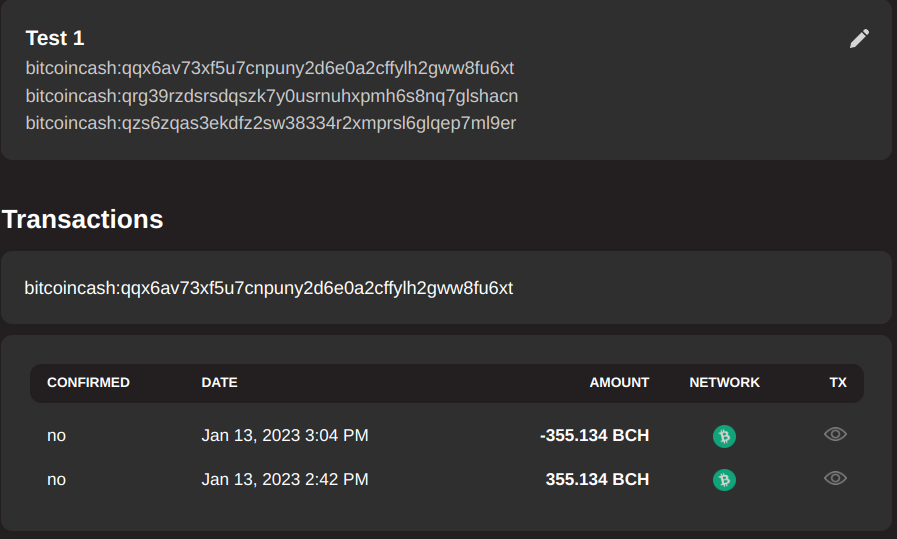Click the Bitcoin Cash icon in the 2:42 PM row
The height and width of the screenshot is (539, 897).
(x=724, y=479)
